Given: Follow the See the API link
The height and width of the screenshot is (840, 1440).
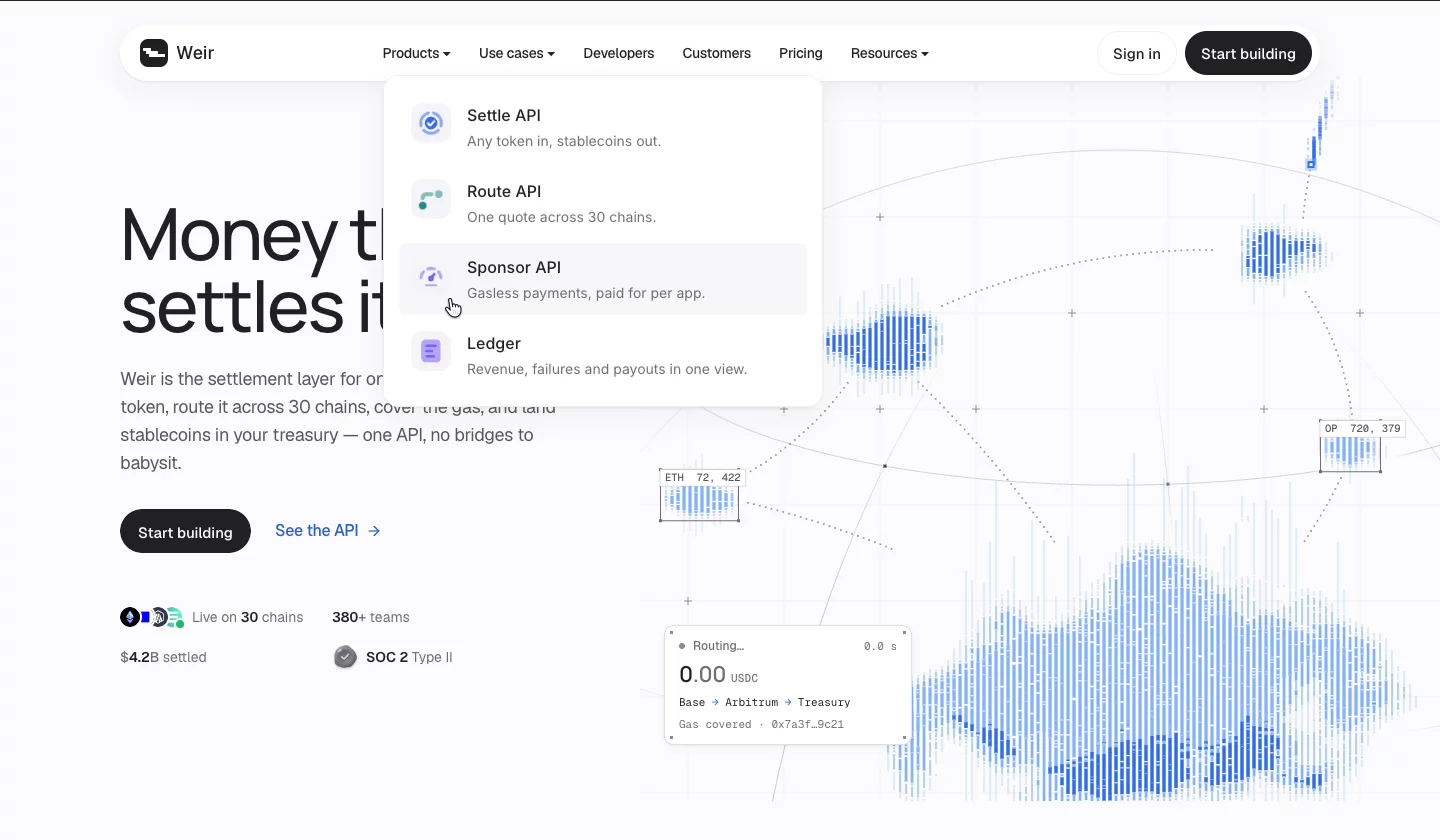Looking at the screenshot, I should tap(328, 531).
